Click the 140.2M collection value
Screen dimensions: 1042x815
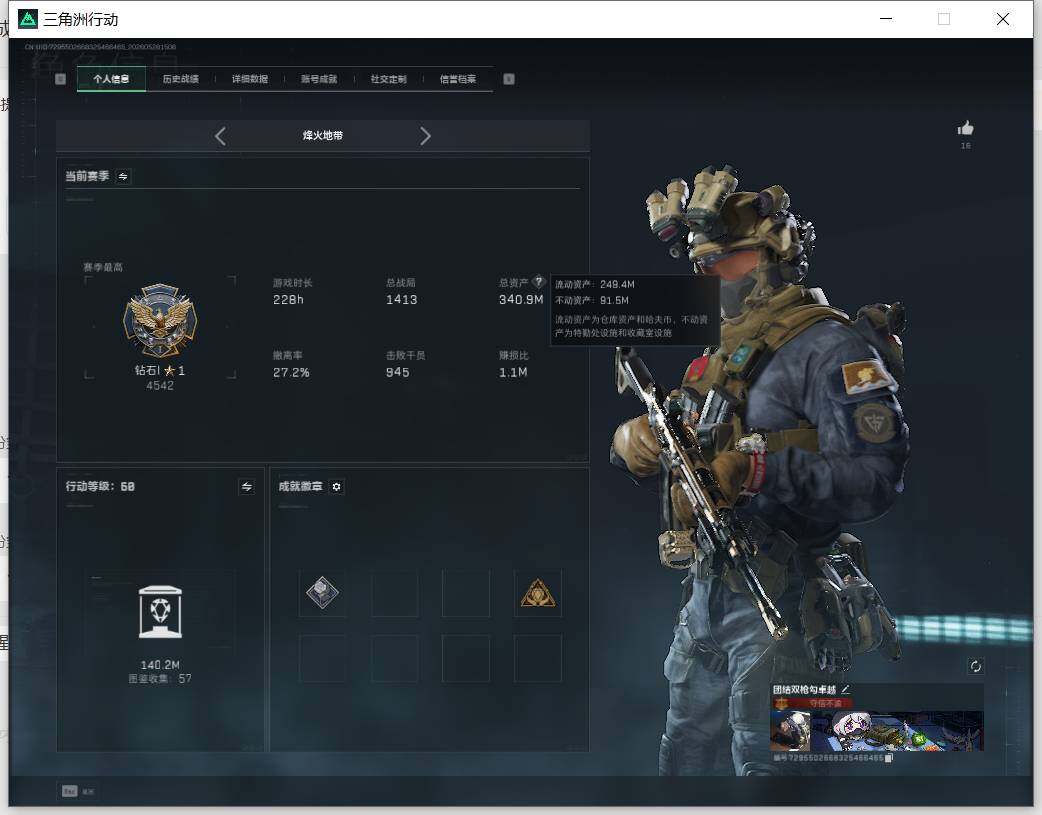pyautogui.click(x=160, y=665)
